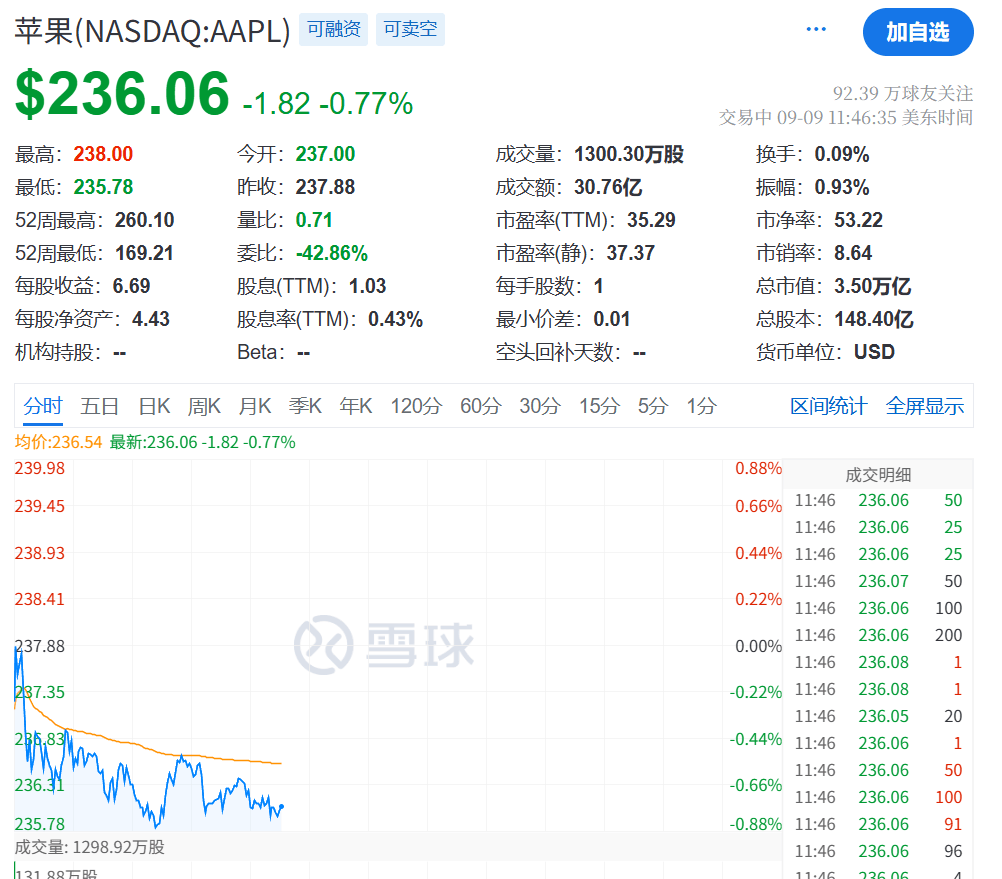Click the 可卖空 tag
This screenshot has height=879, width=1002.
(410, 29)
